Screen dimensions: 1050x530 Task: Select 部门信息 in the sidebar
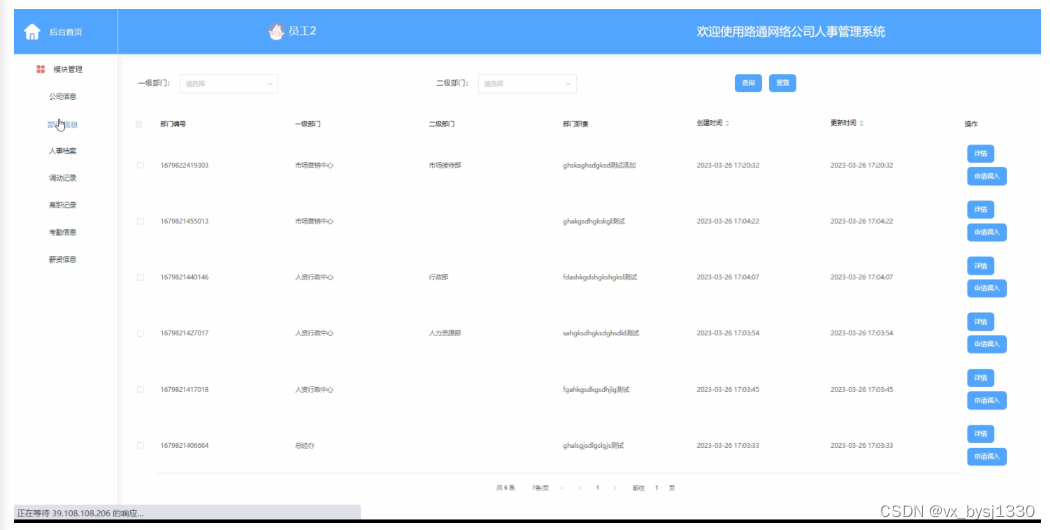[62, 124]
